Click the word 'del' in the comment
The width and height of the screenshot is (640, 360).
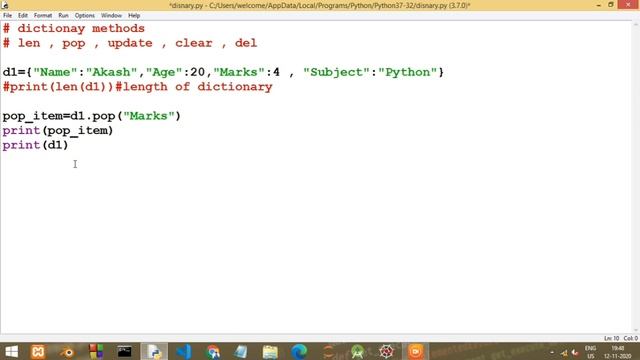pos(246,43)
